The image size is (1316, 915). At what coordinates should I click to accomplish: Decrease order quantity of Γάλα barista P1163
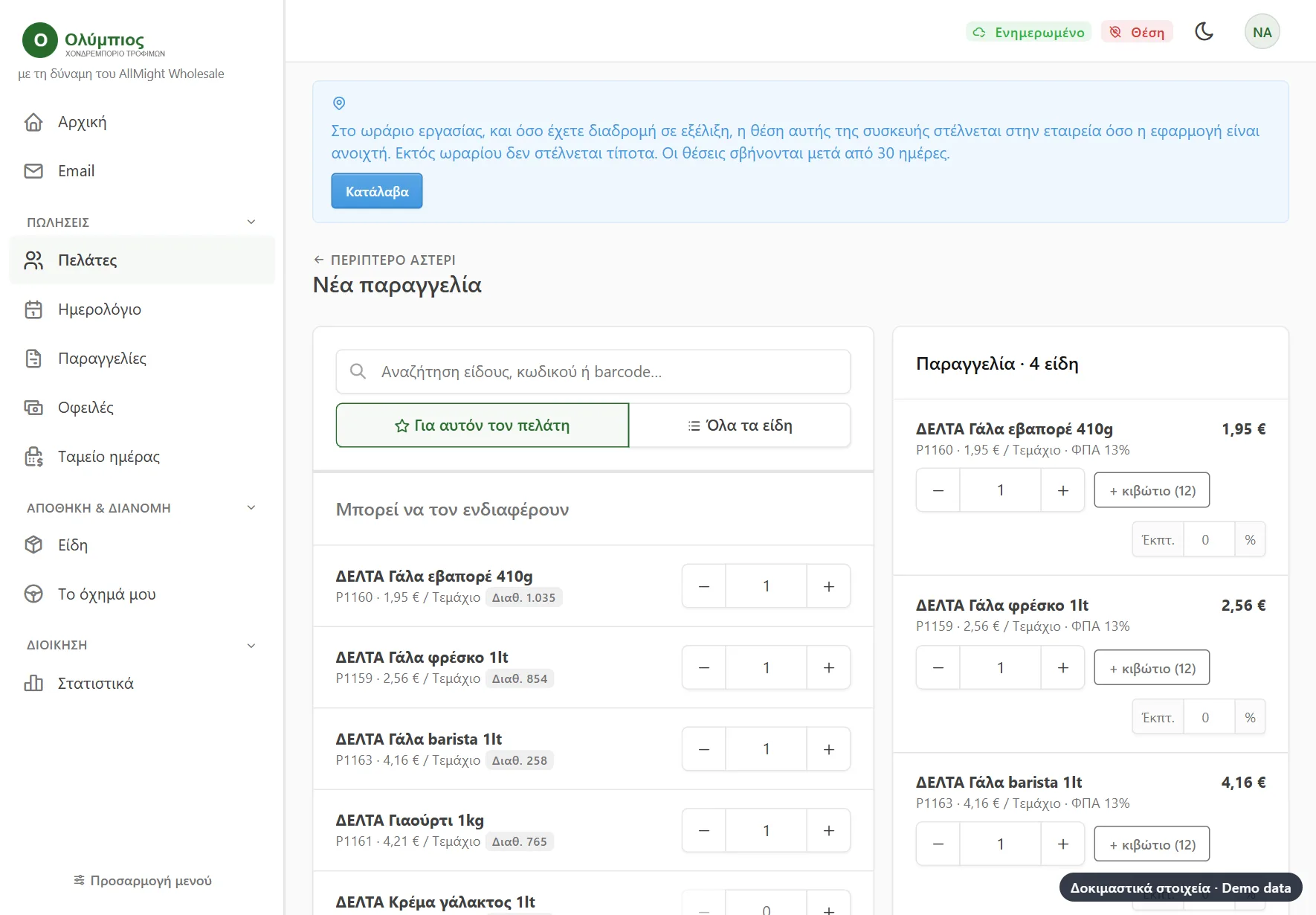click(938, 844)
